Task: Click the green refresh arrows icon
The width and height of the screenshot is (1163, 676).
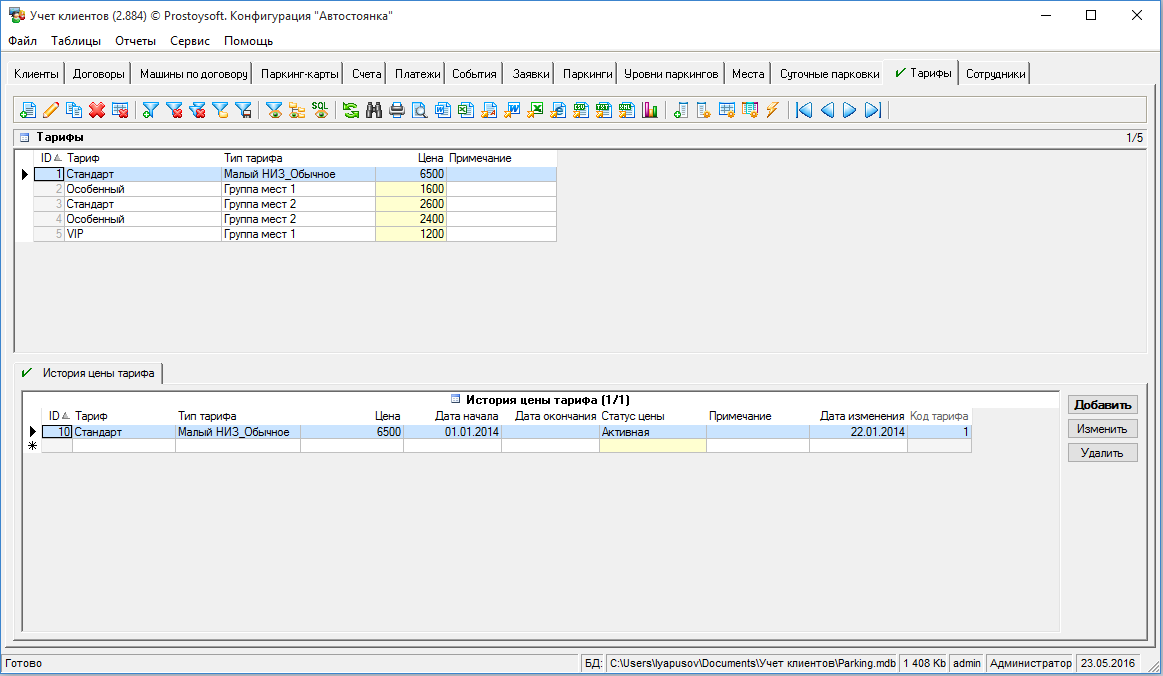Action: (351, 110)
